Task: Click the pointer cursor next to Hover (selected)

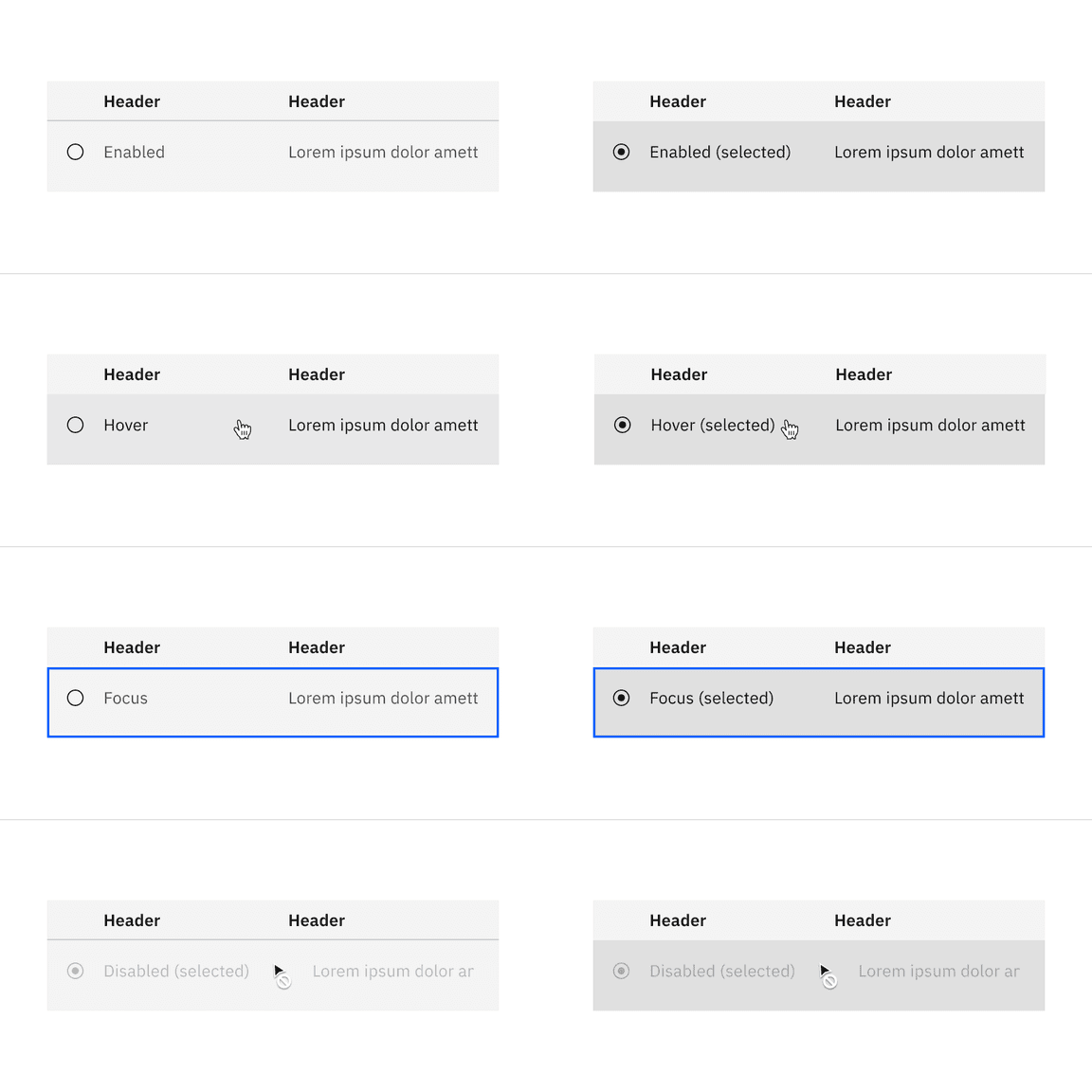Action: (790, 428)
